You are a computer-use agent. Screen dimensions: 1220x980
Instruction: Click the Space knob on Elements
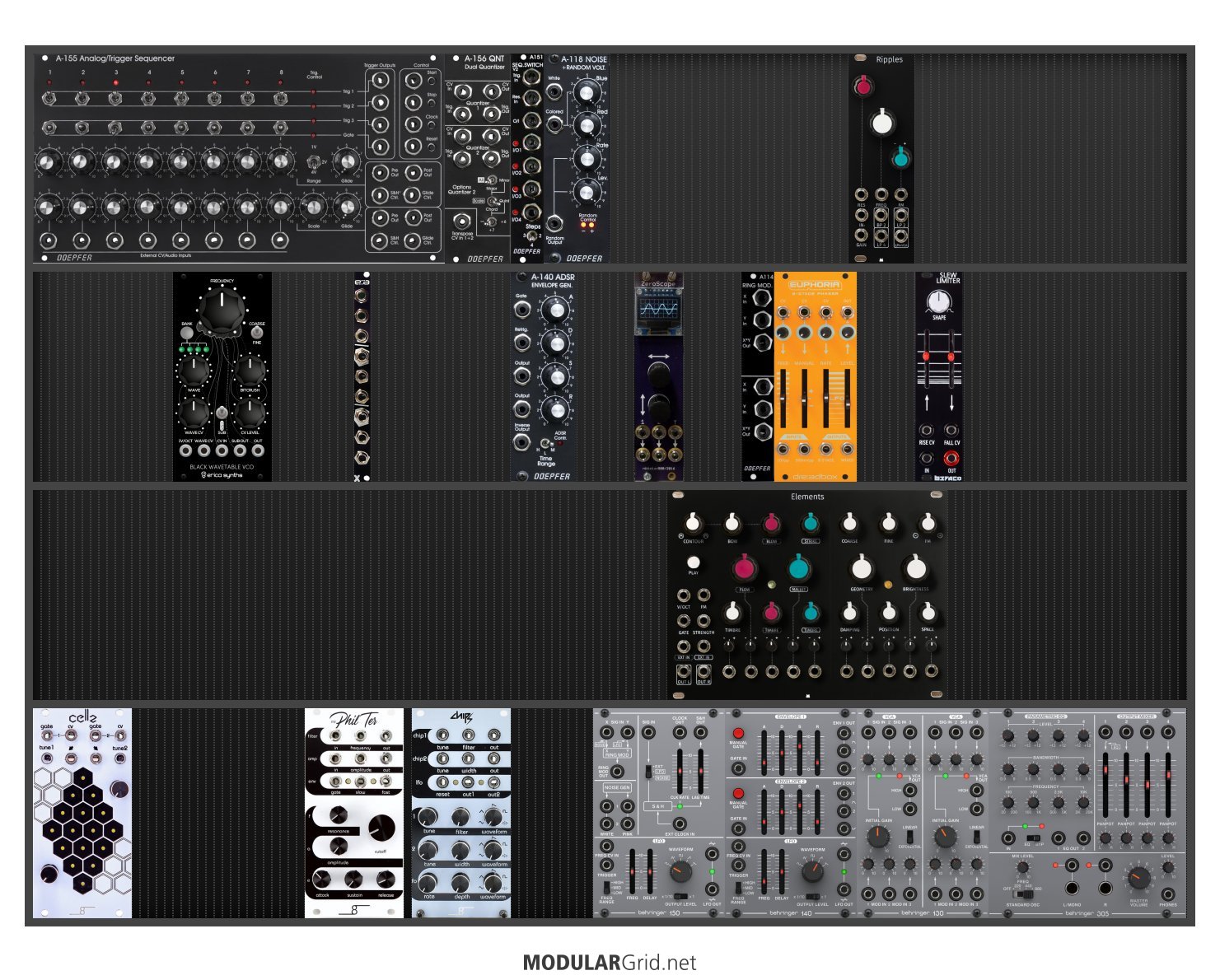(928, 613)
